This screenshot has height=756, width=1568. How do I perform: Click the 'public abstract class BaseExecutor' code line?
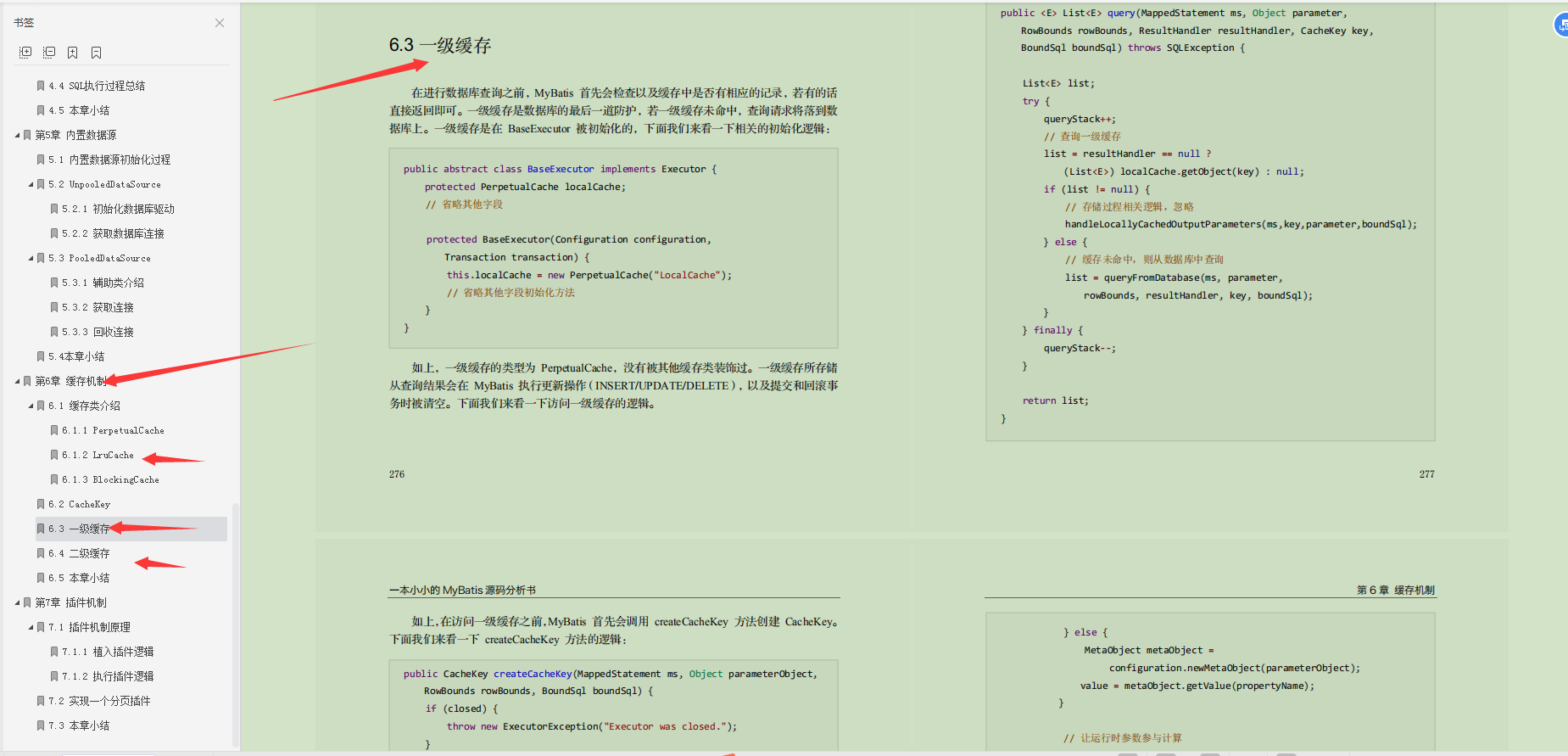coord(561,169)
